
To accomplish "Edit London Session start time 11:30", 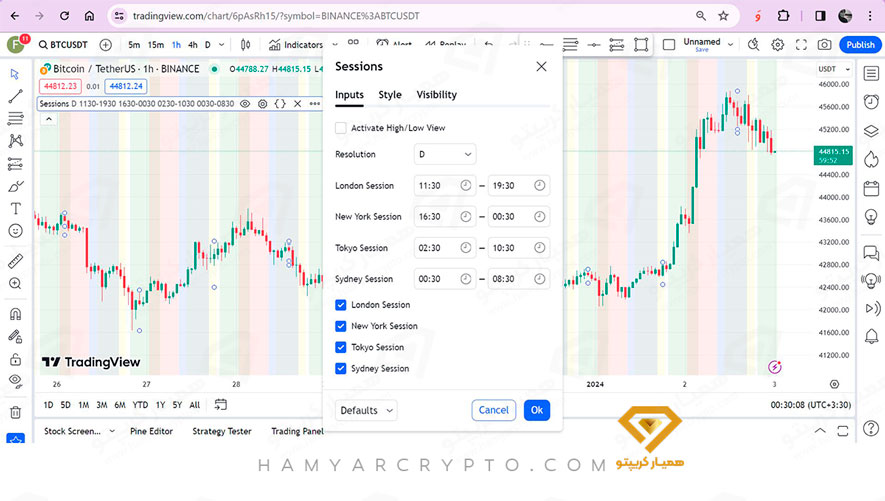I will 445,186.
